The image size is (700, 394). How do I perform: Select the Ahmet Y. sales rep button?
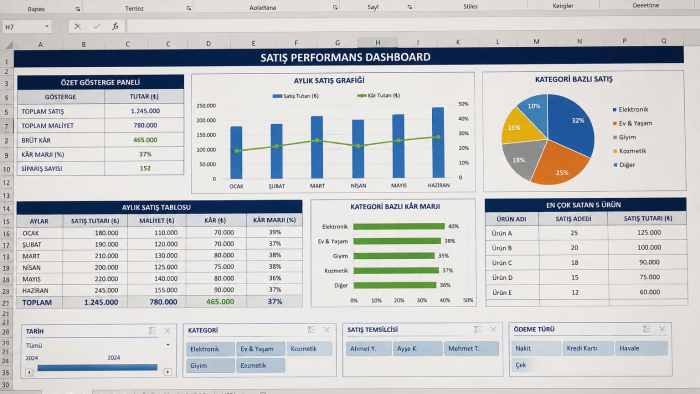click(x=369, y=348)
